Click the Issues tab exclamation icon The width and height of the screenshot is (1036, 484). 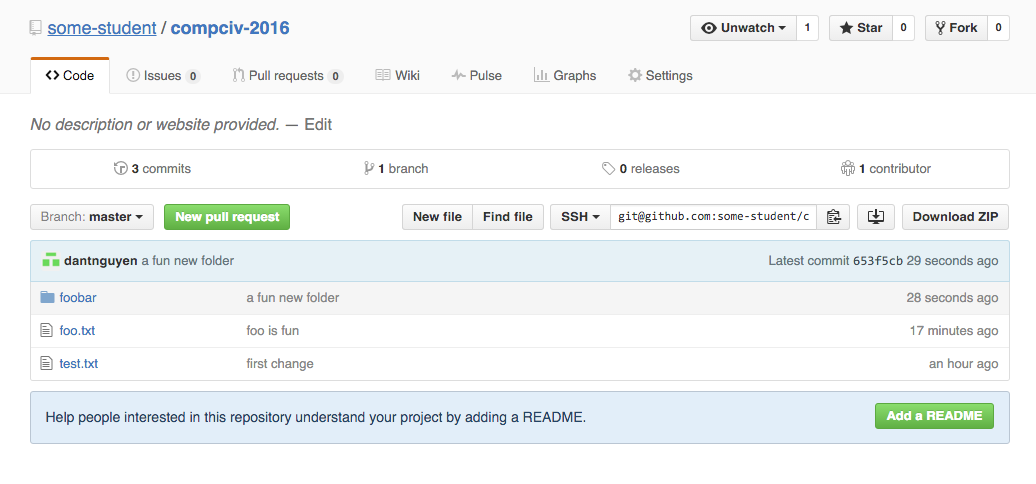click(x=133, y=76)
